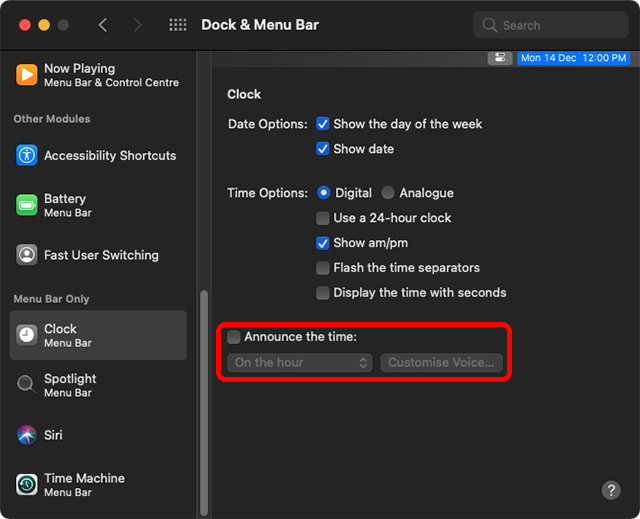Show all preferences grid icon
The image size is (640, 519).
tap(178, 25)
